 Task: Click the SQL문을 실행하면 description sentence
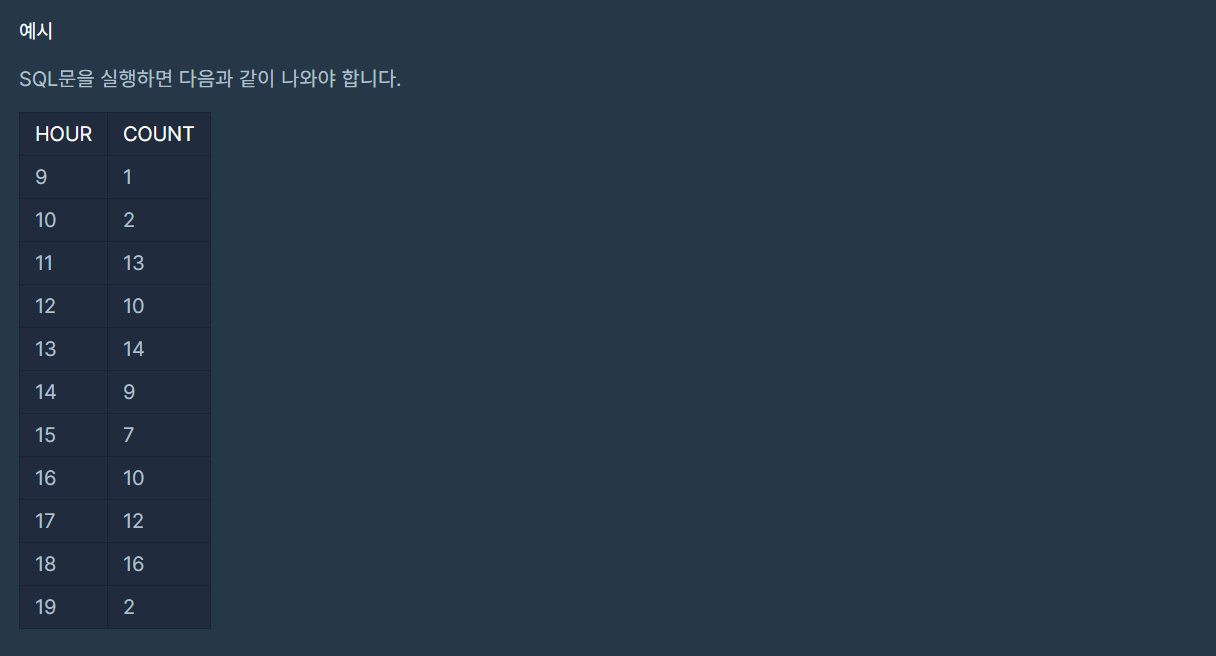click(x=210, y=79)
